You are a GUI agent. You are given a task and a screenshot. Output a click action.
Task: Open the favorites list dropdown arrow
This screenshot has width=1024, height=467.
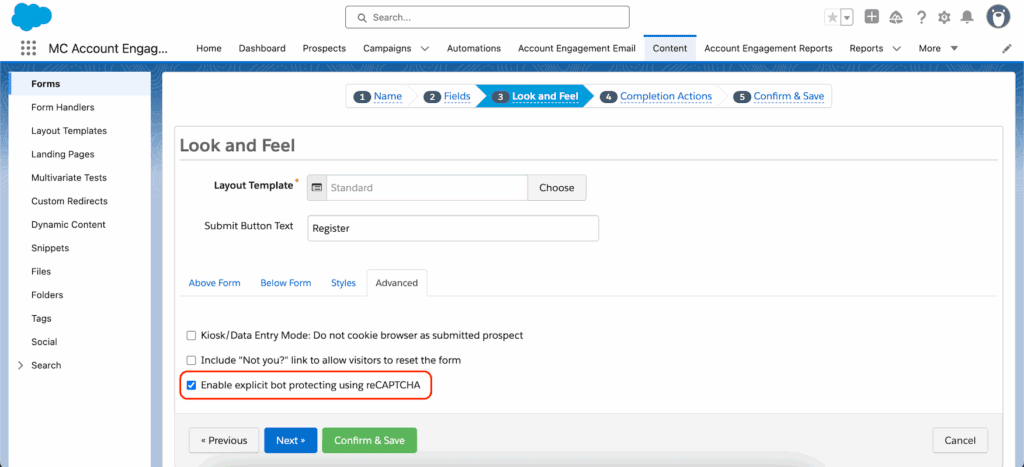847,18
